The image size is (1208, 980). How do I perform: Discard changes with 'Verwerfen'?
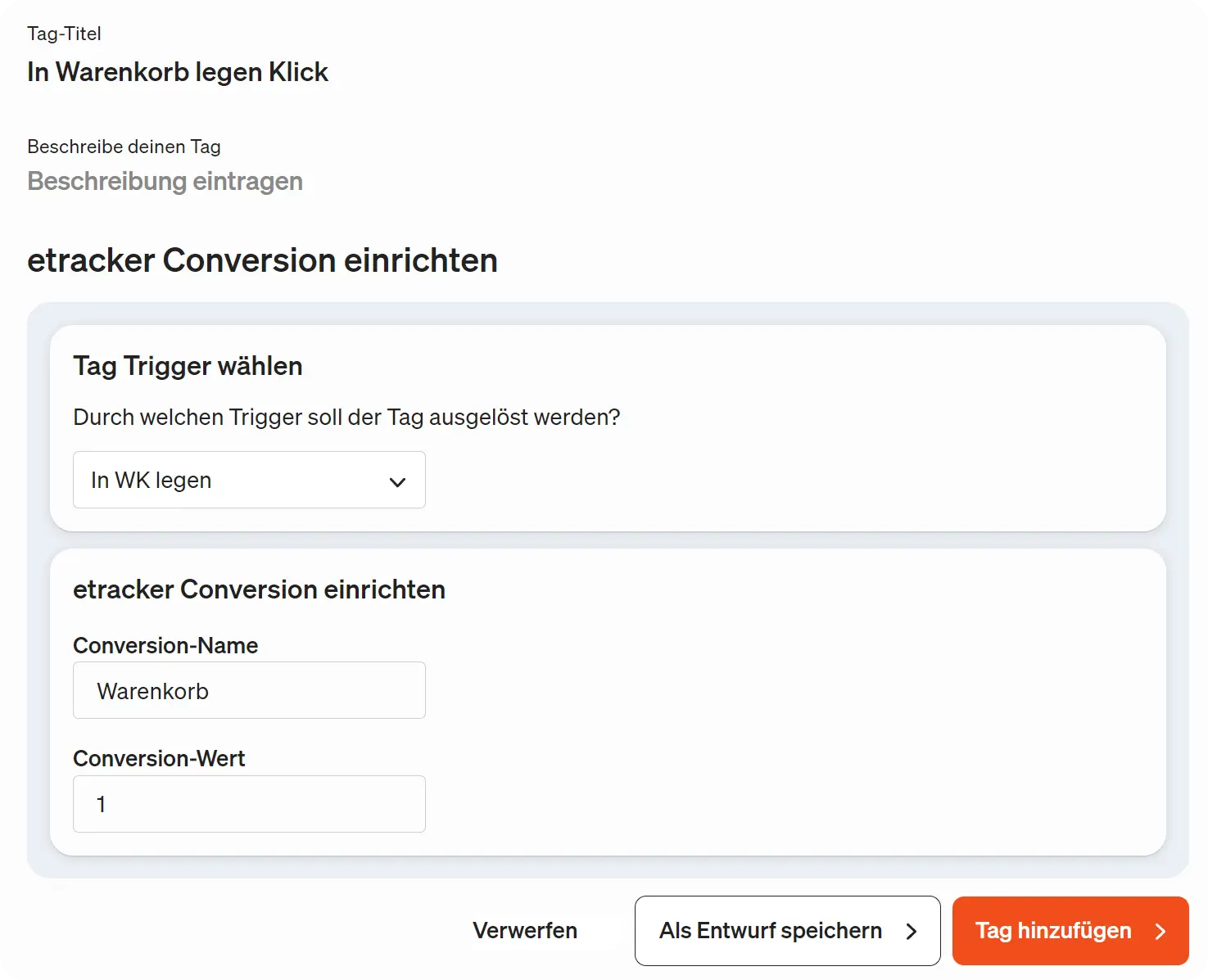(x=525, y=931)
